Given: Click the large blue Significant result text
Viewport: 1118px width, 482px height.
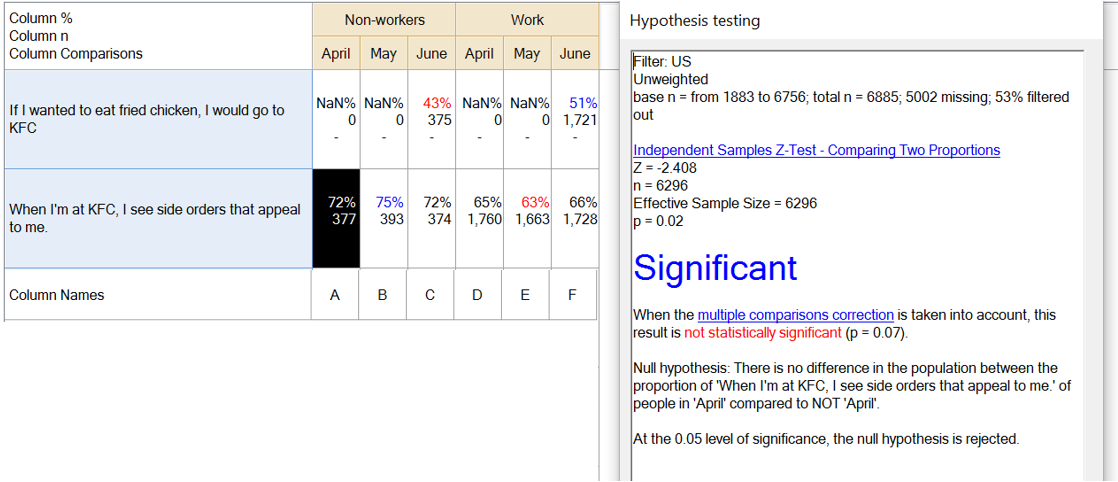Looking at the screenshot, I should coord(715,268).
